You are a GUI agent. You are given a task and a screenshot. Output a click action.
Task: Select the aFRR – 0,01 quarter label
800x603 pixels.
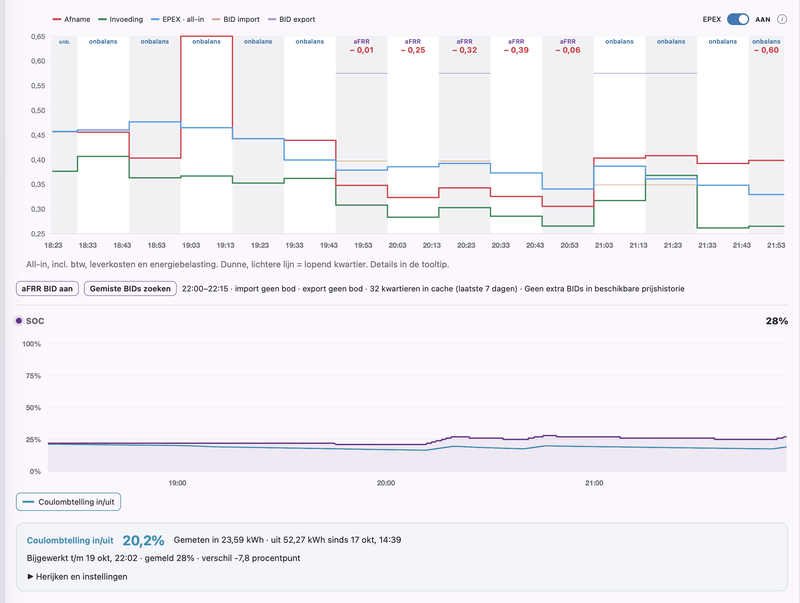(x=361, y=46)
